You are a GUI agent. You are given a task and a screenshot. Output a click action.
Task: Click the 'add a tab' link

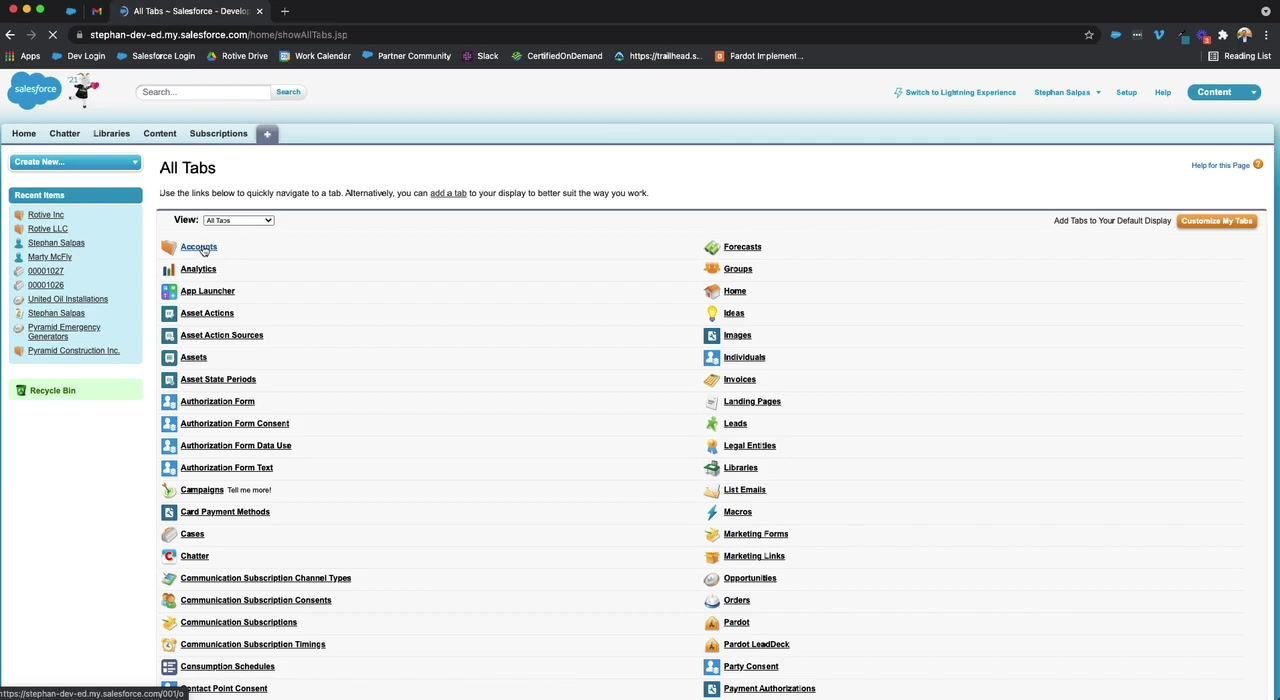point(448,193)
